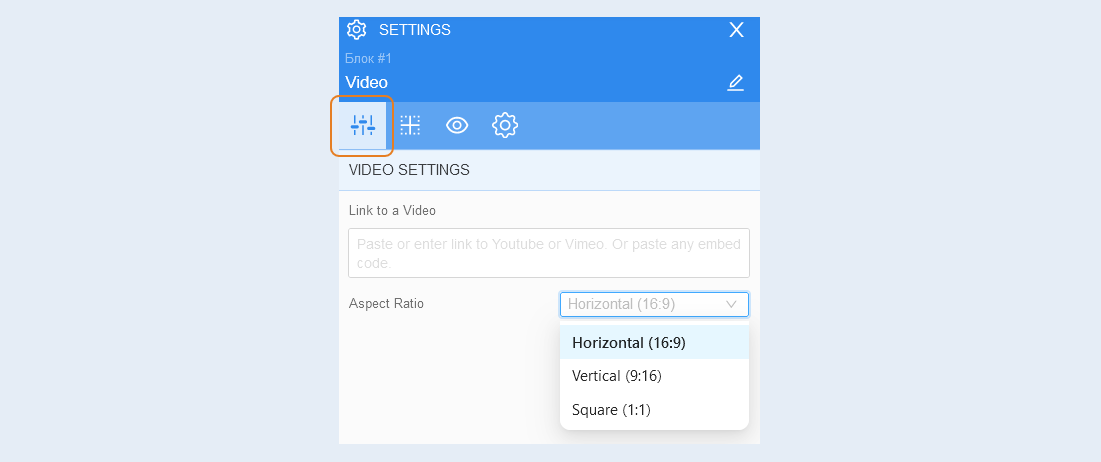Click the Link to a Video label
The width and height of the screenshot is (1101, 462).
click(393, 211)
